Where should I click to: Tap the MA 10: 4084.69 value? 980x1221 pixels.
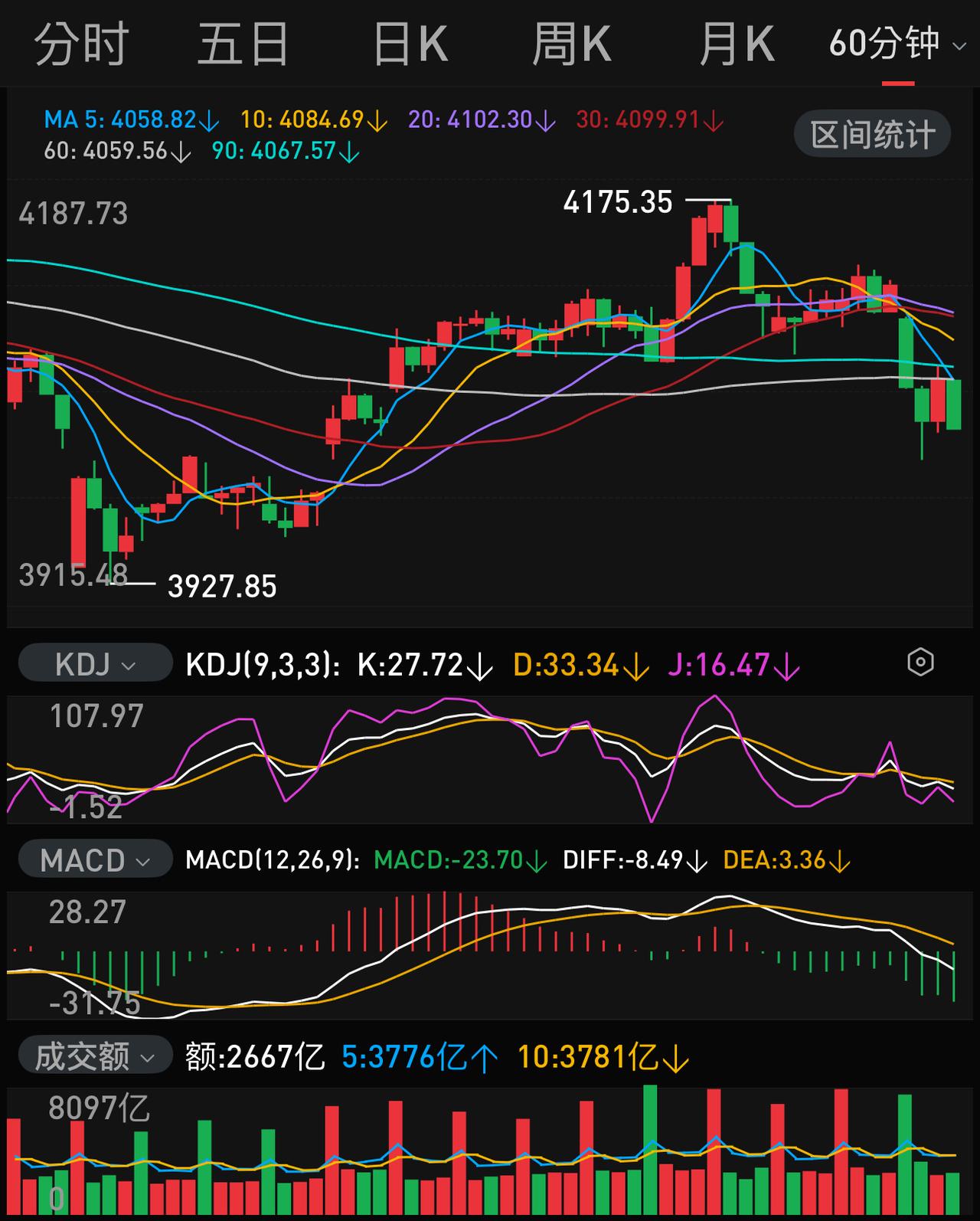(315, 120)
